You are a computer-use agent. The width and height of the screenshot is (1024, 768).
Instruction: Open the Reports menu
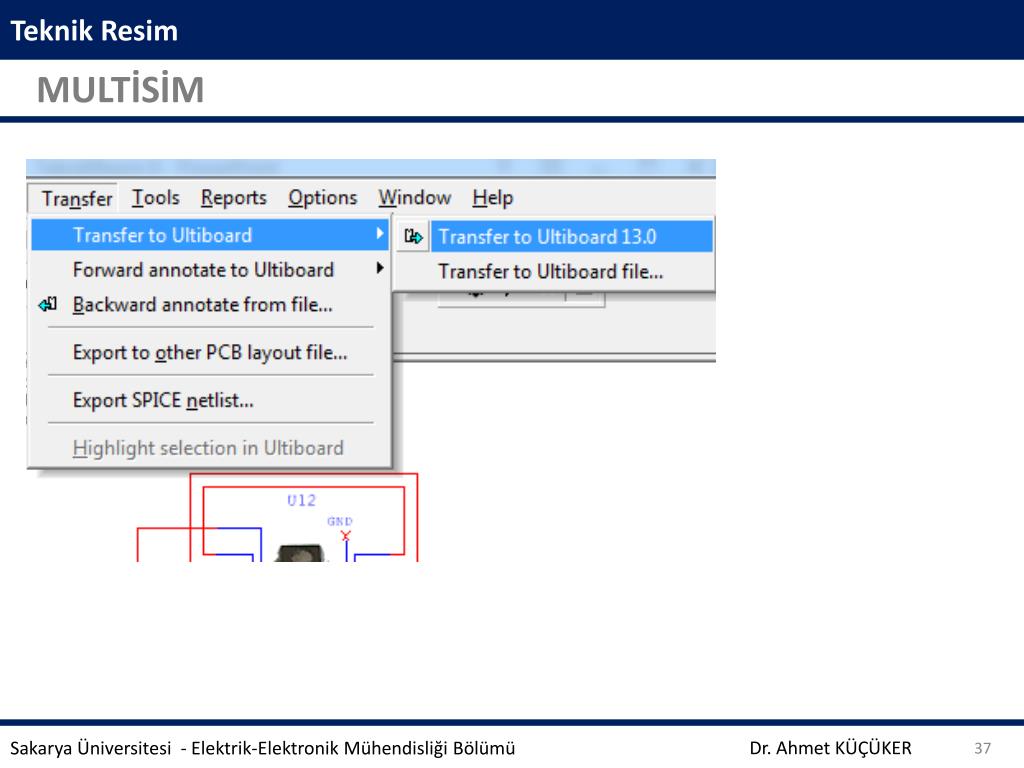pyautogui.click(x=233, y=198)
